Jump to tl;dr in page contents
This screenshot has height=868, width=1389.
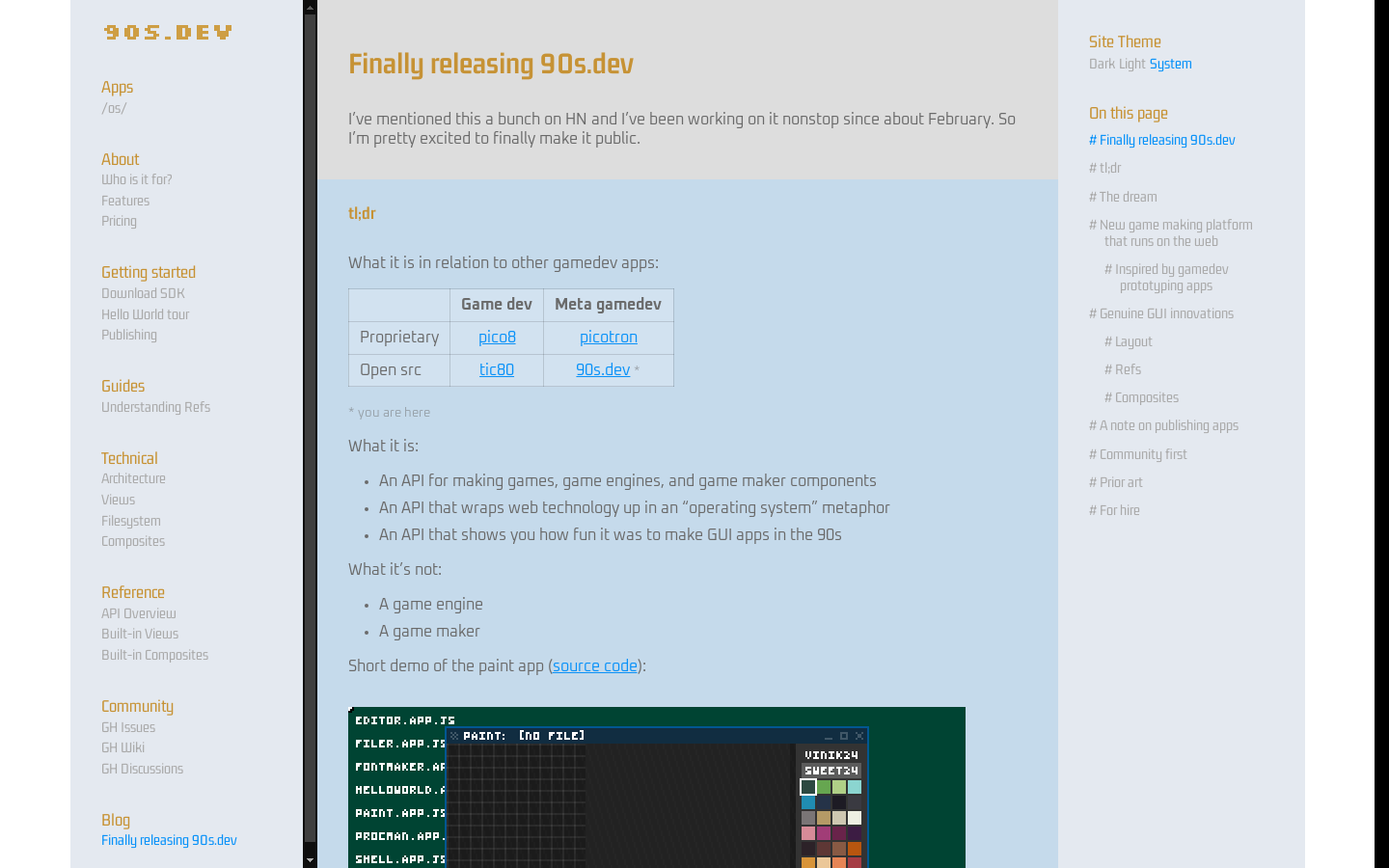(1105, 168)
